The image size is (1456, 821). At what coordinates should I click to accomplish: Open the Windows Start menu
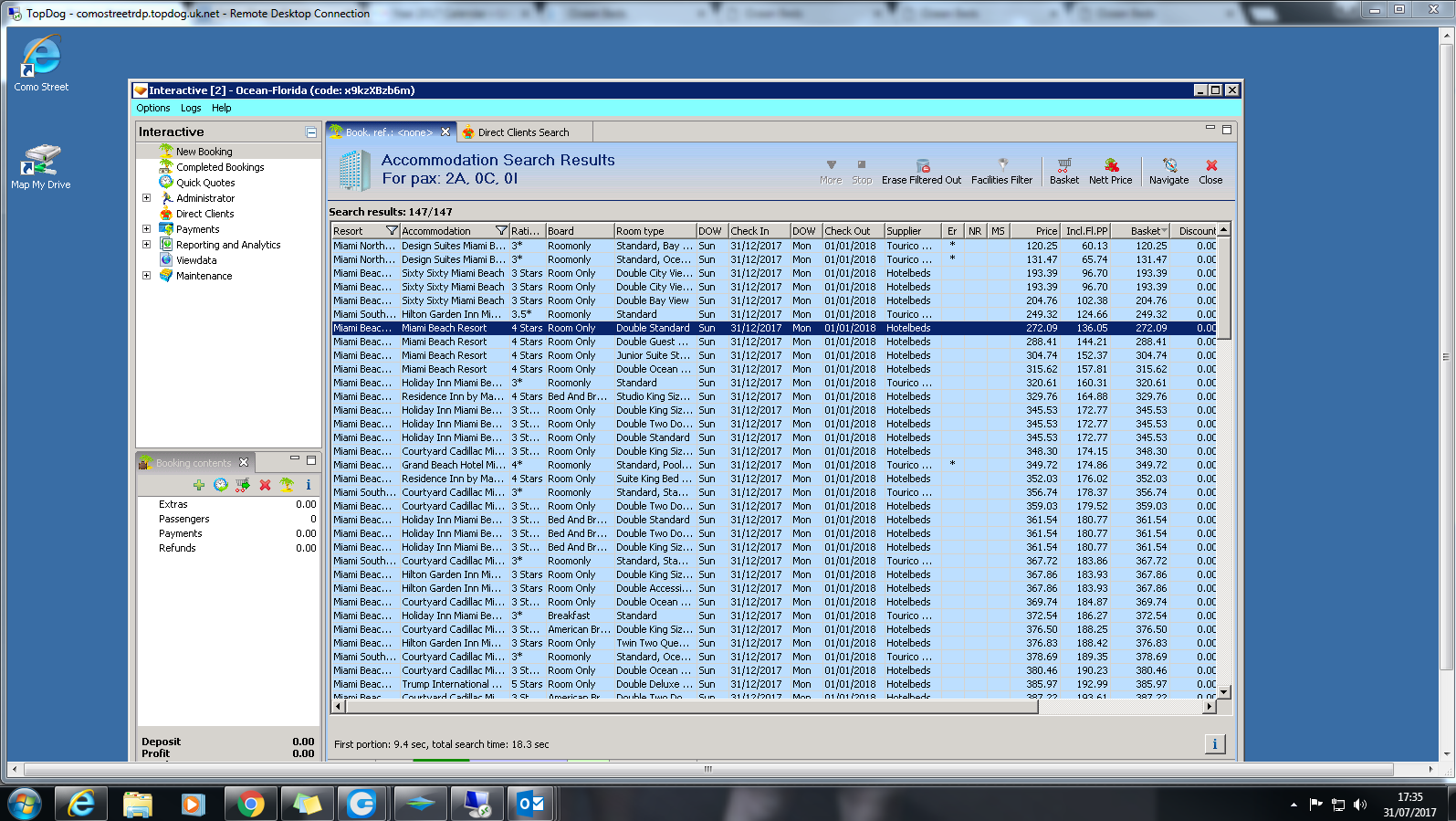click(25, 804)
